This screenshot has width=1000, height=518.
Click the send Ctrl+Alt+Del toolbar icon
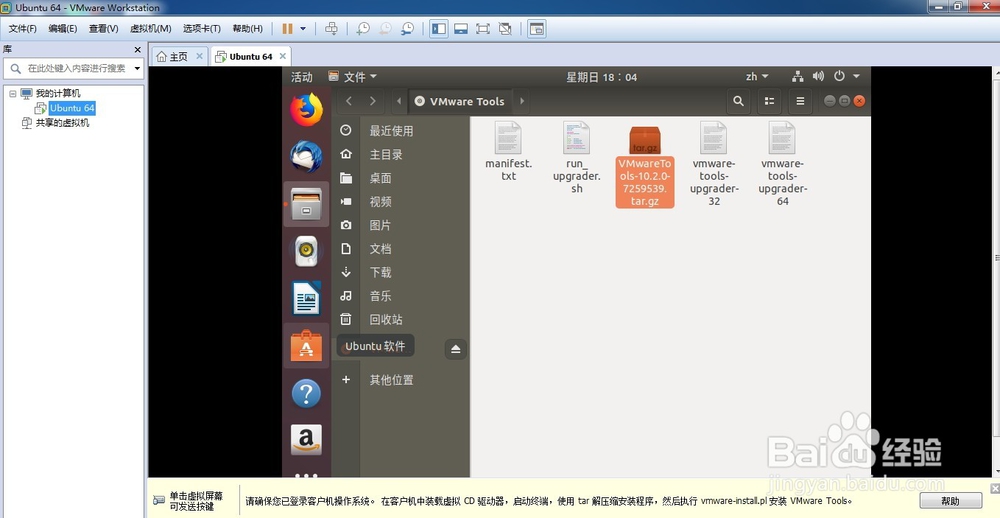tap(331, 29)
